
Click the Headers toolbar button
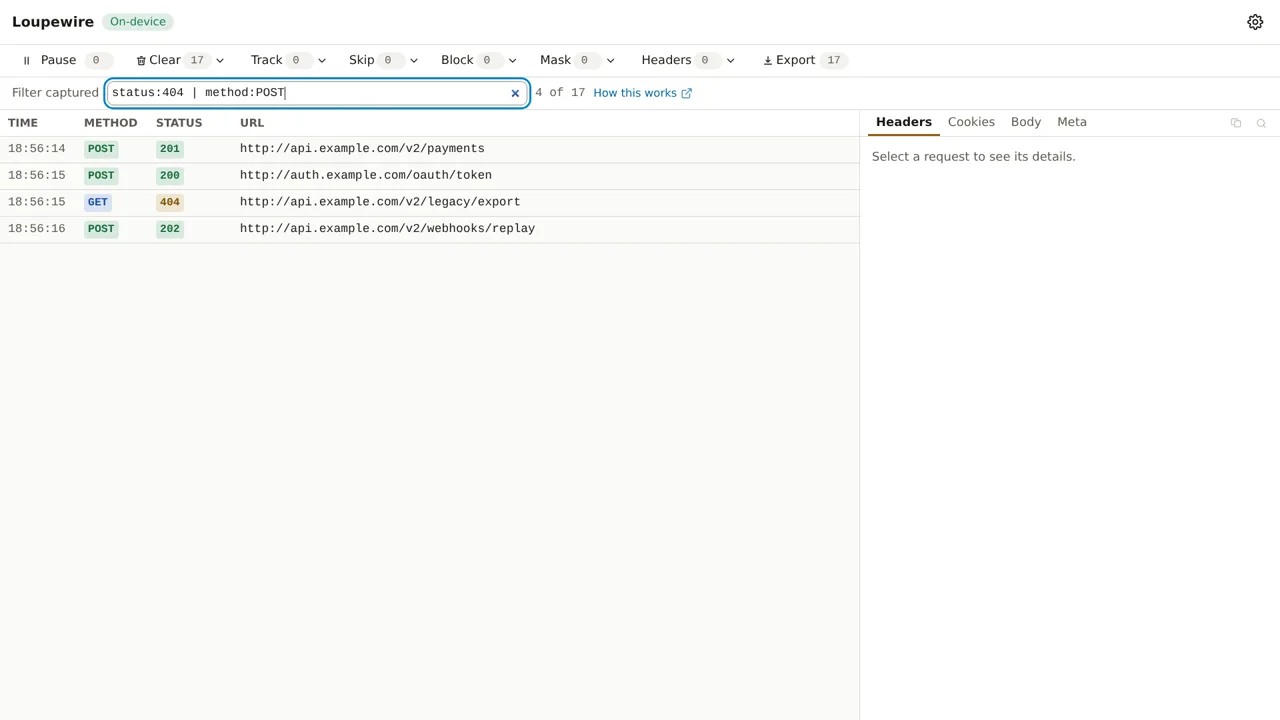click(678, 60)
